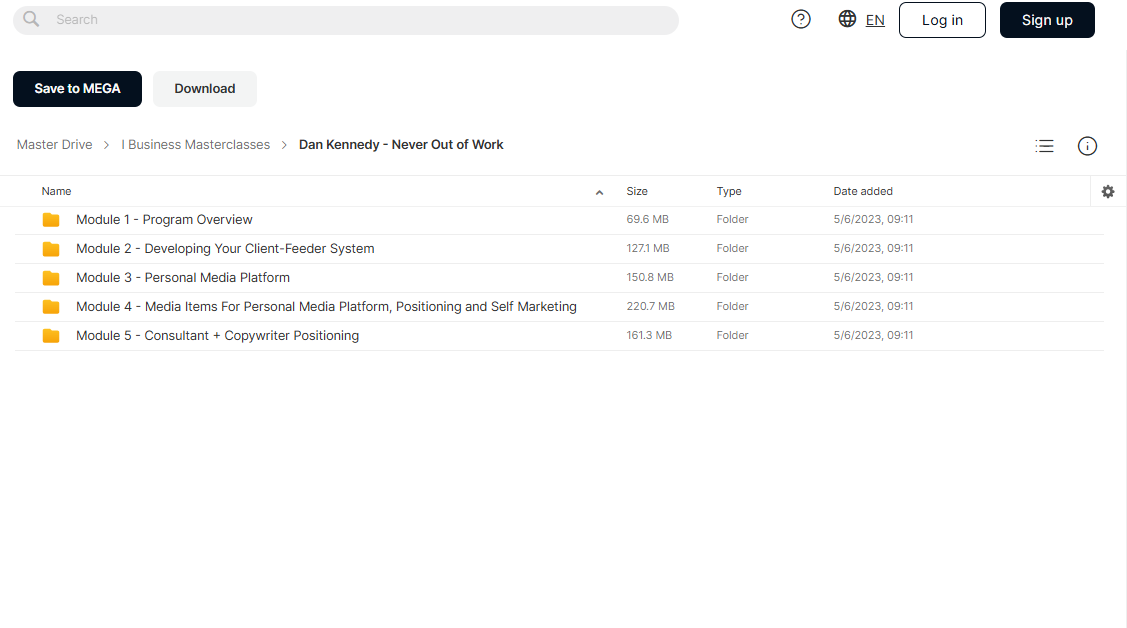Sort by Date added column header
Image resolution: width=1127 pixels, height=628 pixels.
(x=863, y=191)
